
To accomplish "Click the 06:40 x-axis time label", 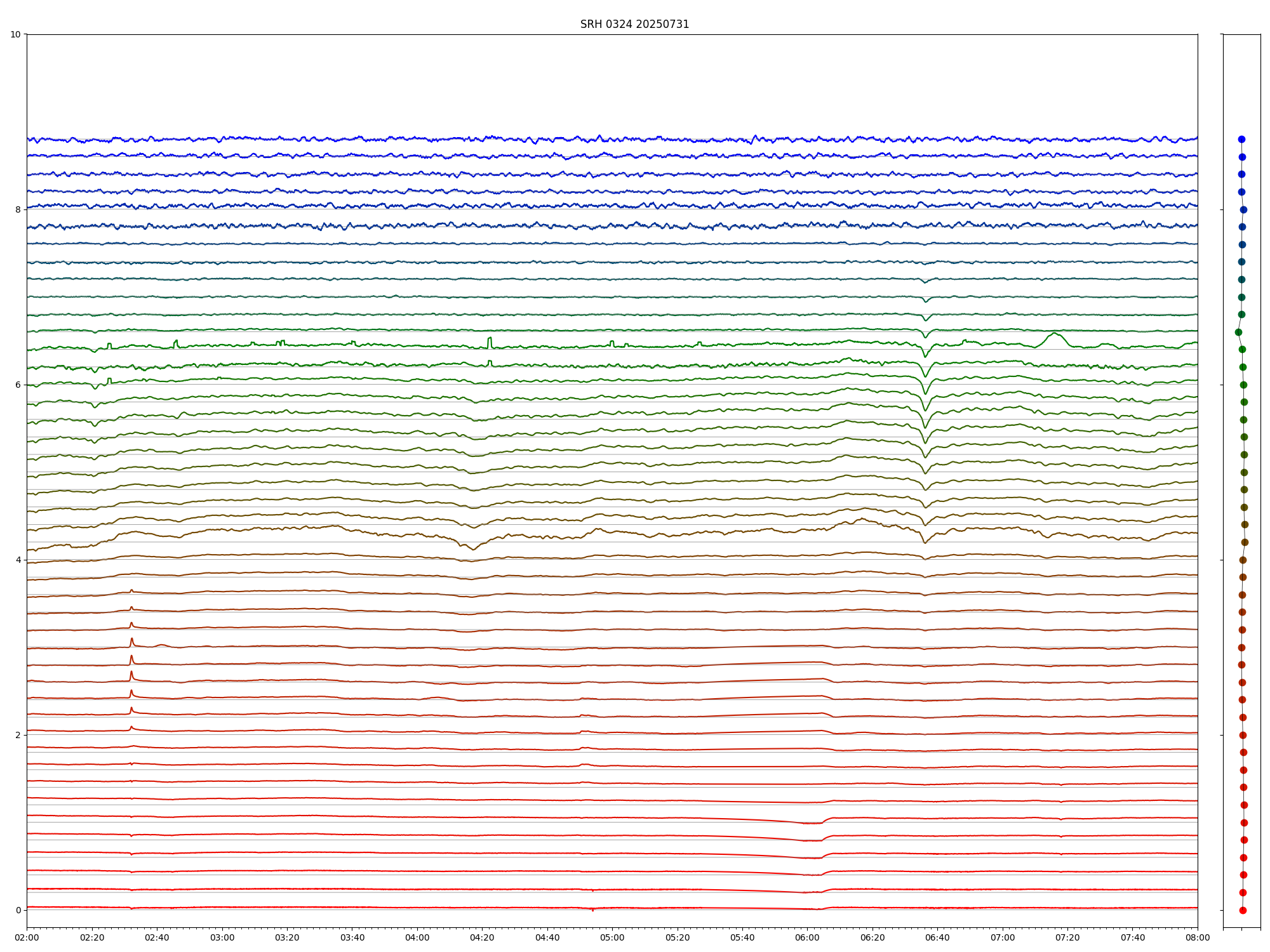I will (x=937, y=937).
